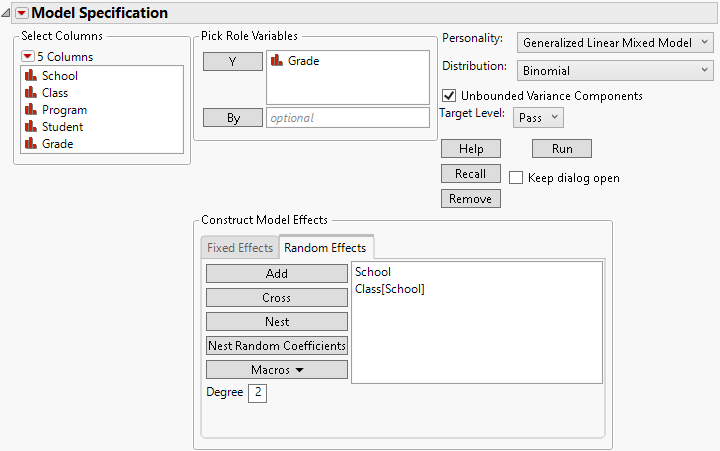Screen dimensions: 720x451
Task: Click the Class column nominal icon
Action: coord(31,93)
